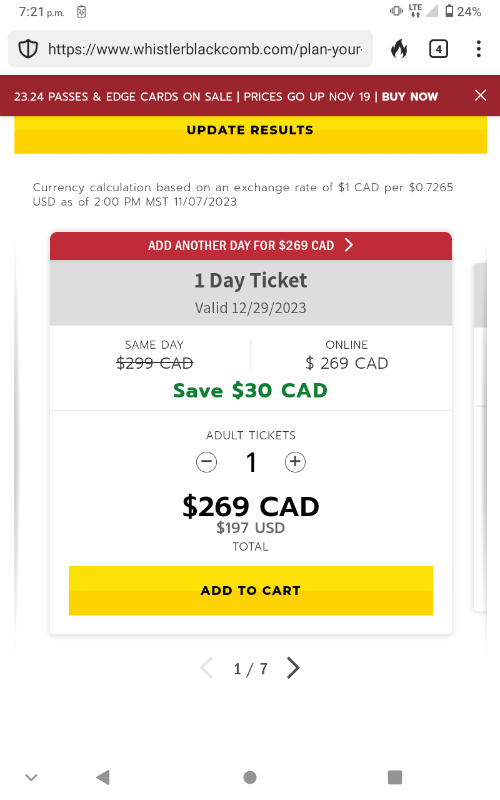Dismiss the passes sale banner

pyautogui.click(x=480, y=95)
